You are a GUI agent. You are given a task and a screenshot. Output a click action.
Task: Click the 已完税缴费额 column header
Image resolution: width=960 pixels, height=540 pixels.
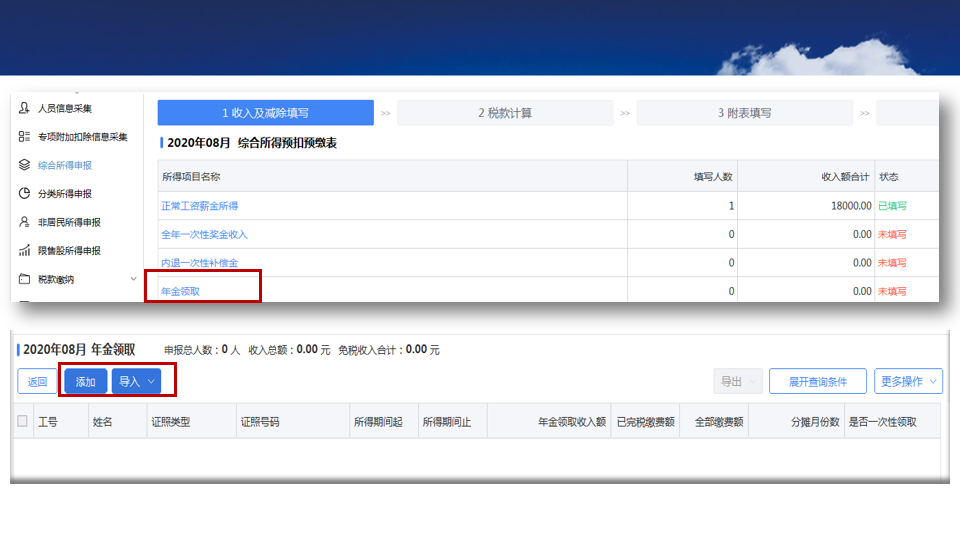(x=646, y=422)
